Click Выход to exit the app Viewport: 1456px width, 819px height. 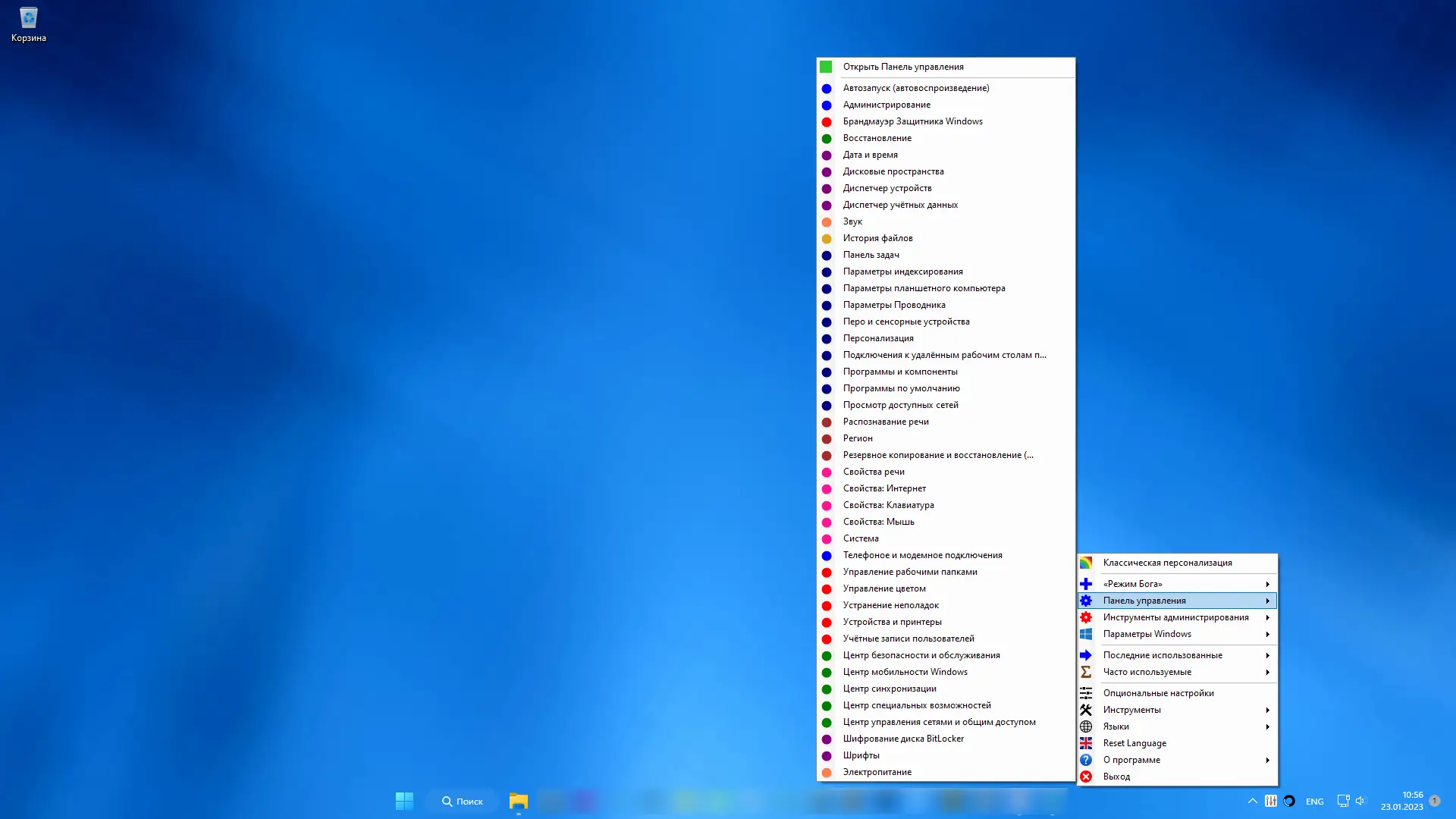[x=1117, y=776]
